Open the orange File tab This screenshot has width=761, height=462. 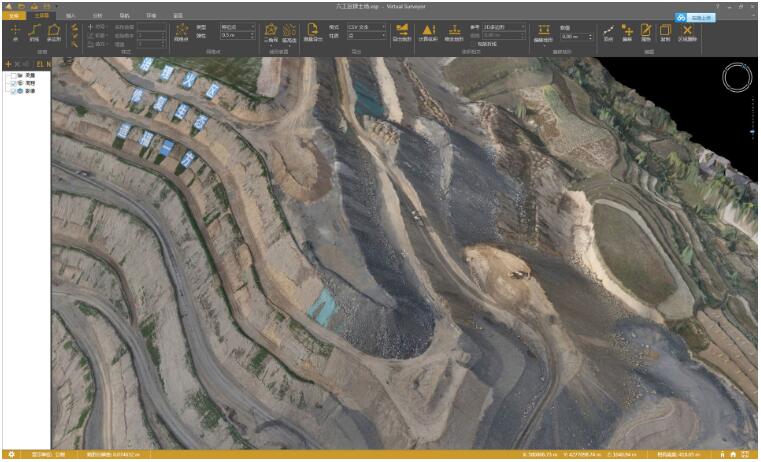[x=13, y=17]
